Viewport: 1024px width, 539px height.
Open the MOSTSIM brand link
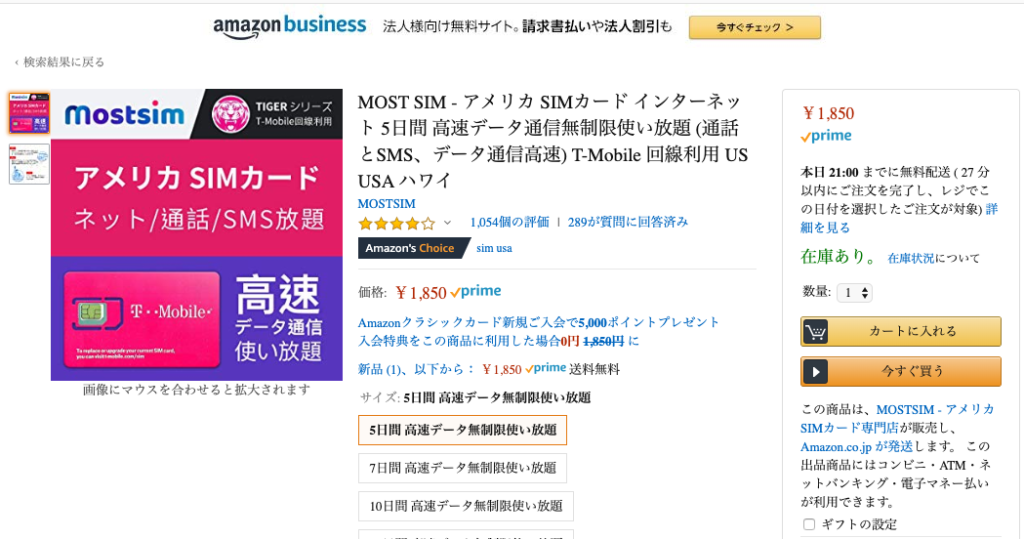tap(387, 204)
